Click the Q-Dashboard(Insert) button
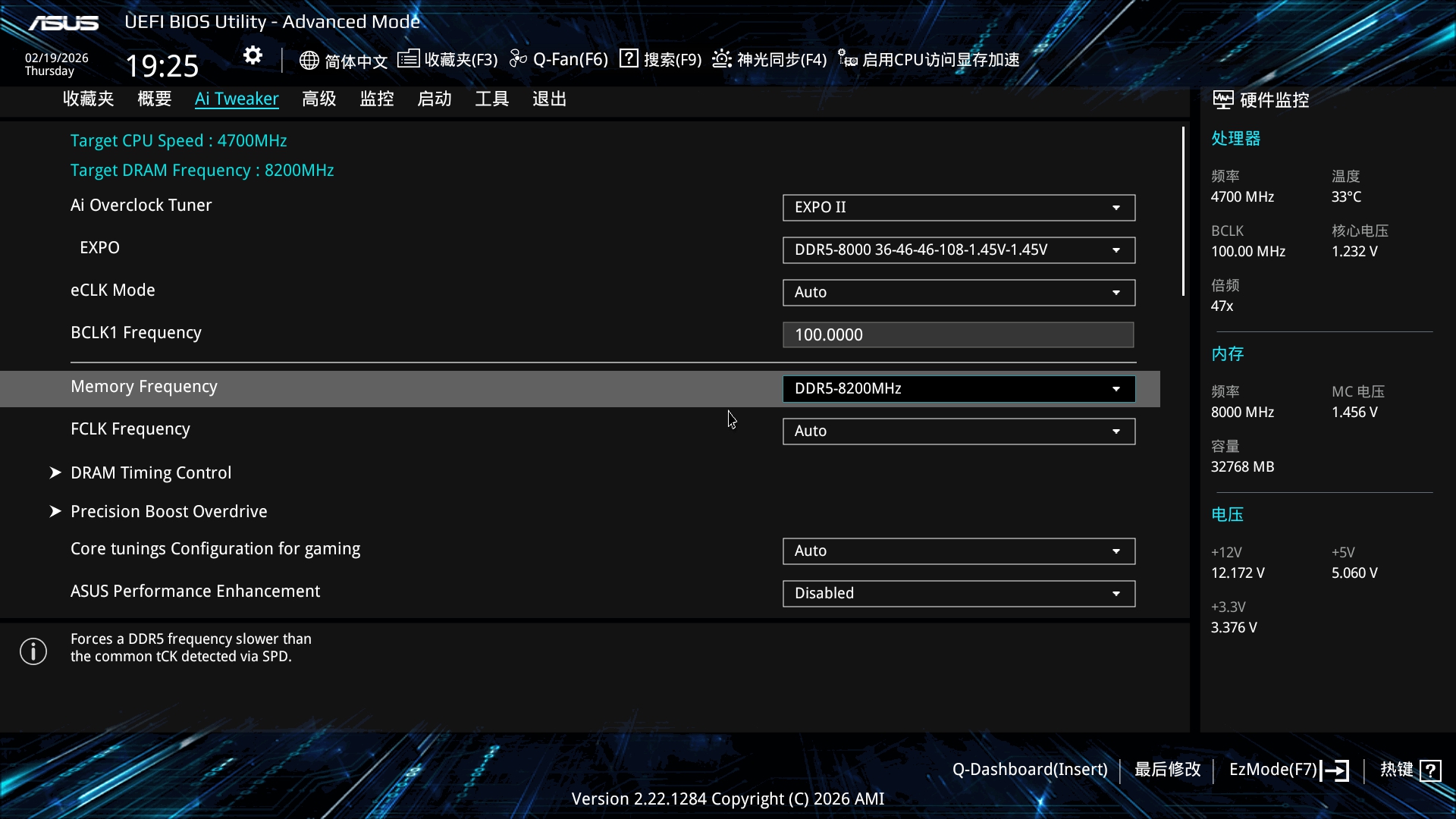The height and width of the screenshot is (819, 1456). pyautogui.click(x=1029, y=770)
